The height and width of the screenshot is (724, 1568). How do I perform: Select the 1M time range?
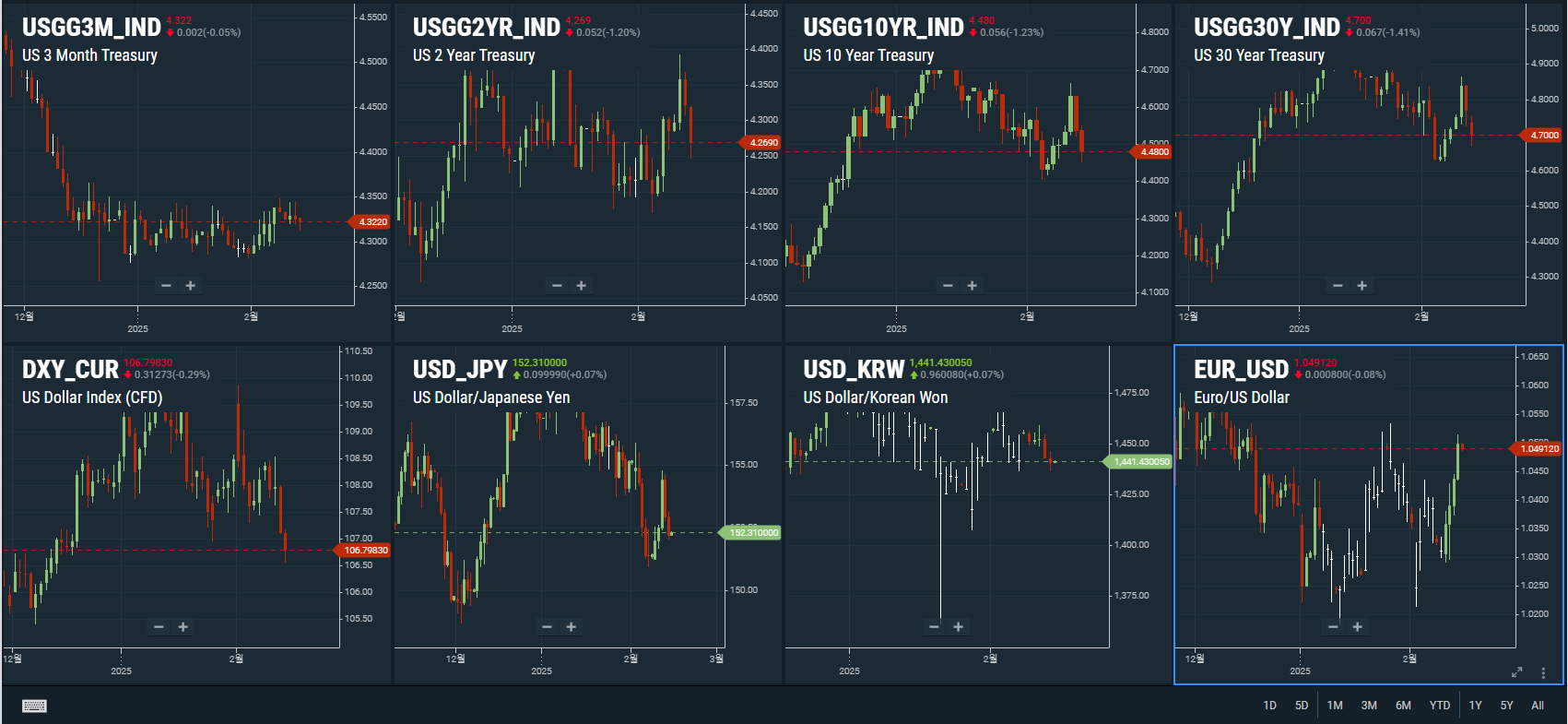coord(1335,706)
